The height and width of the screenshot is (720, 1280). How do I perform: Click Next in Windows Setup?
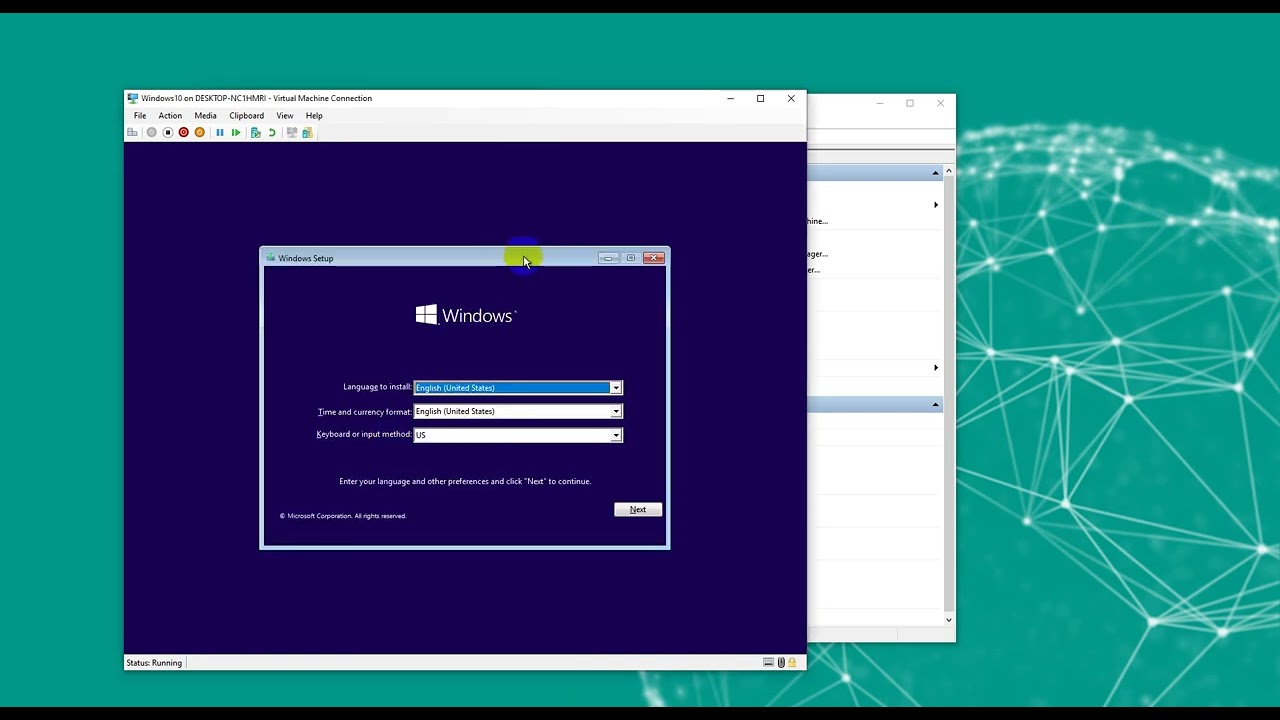tap(638, 510)
